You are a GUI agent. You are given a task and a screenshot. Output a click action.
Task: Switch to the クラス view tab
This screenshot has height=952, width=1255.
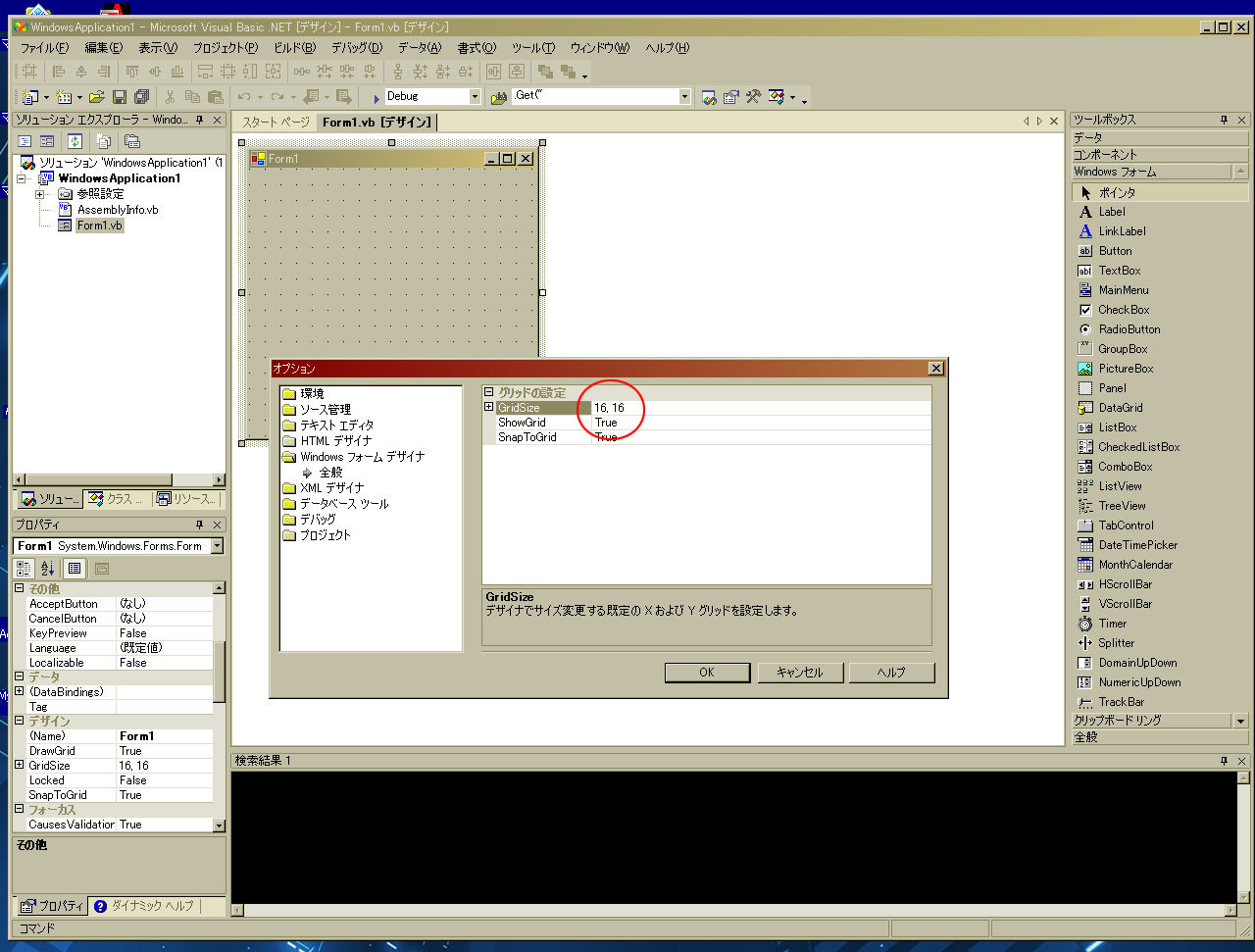[117, 499]
